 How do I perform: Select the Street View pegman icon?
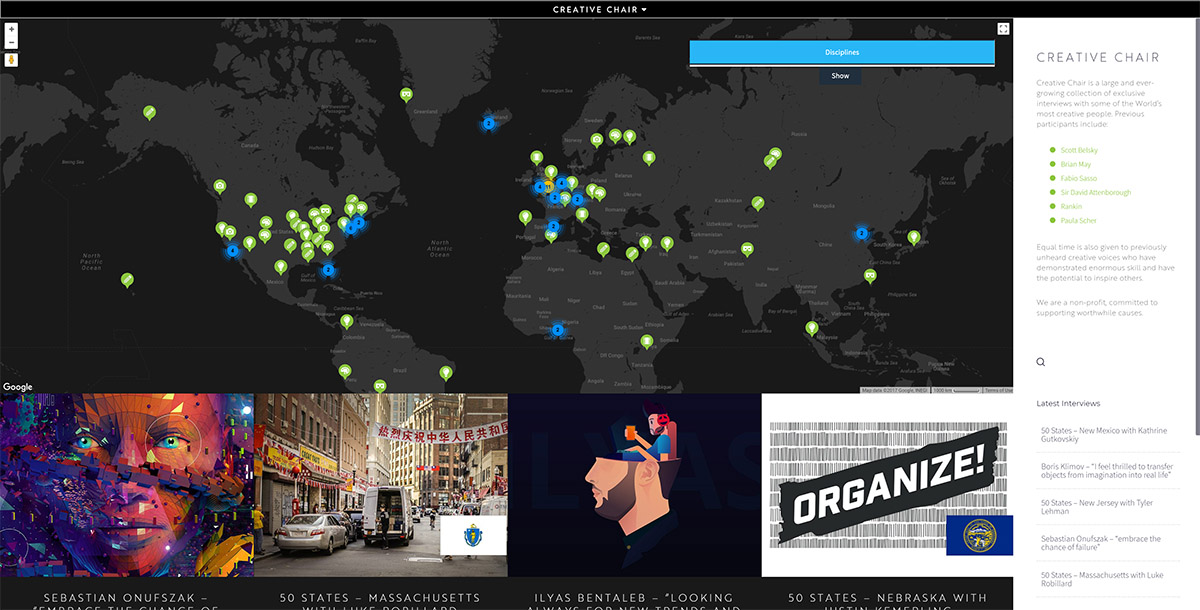pyautogui.click(x=11, y=60)
